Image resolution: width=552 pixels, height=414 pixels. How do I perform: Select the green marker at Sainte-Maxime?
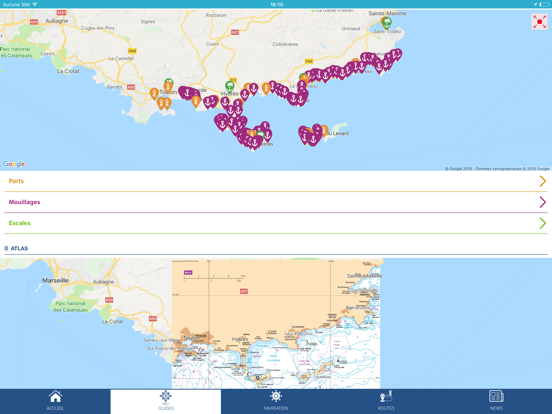387,23
